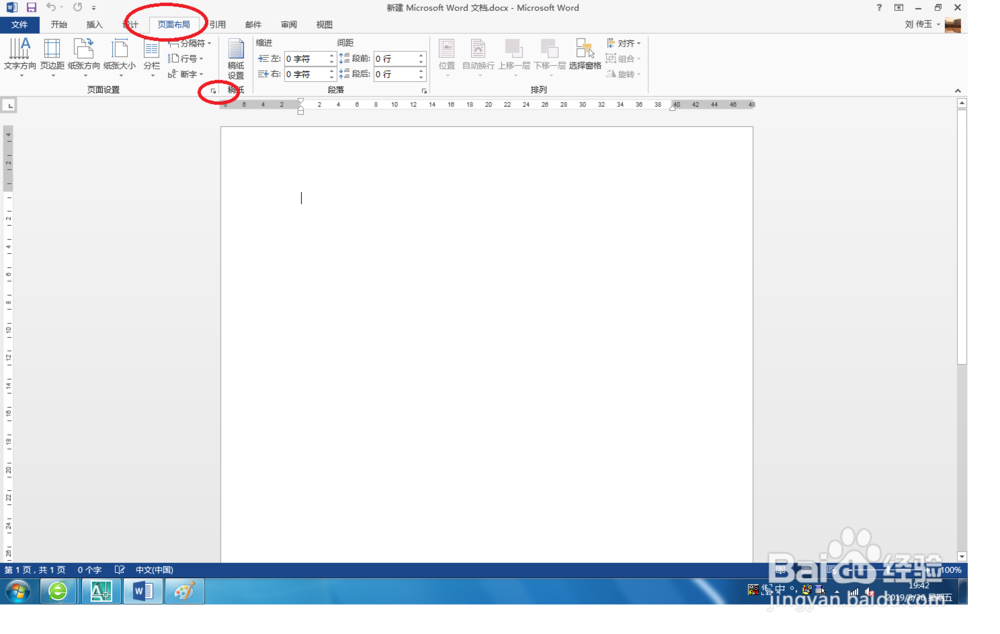The width and height of the screenshot is (1000, 634).
Task: Click the word count in status bar
Action: coord(88,570)
